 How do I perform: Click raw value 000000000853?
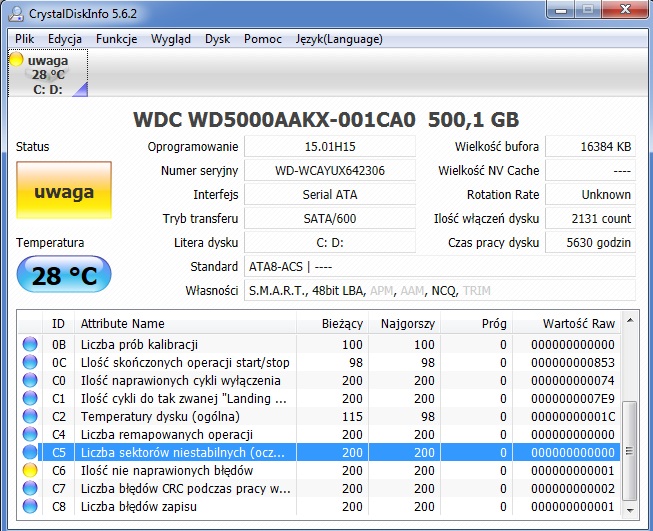pos(573,363)
